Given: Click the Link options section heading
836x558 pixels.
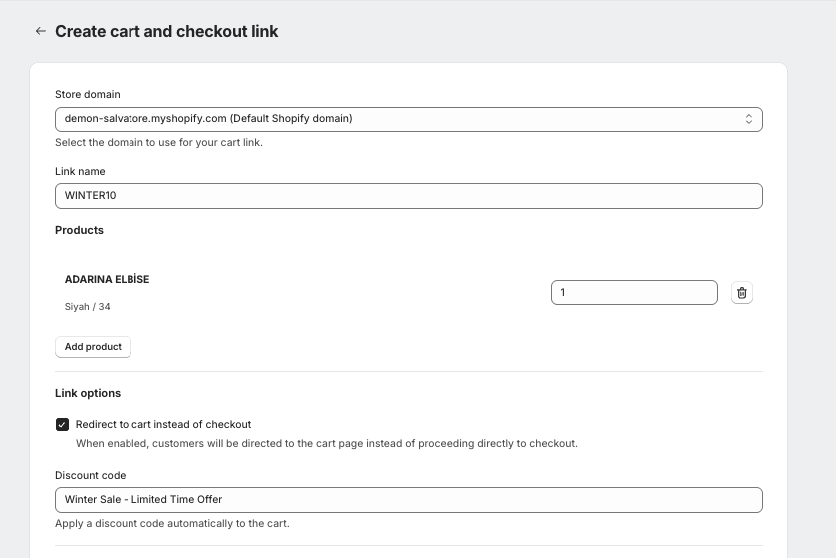Looking at the screenshot, I should (x=88, y=393).
